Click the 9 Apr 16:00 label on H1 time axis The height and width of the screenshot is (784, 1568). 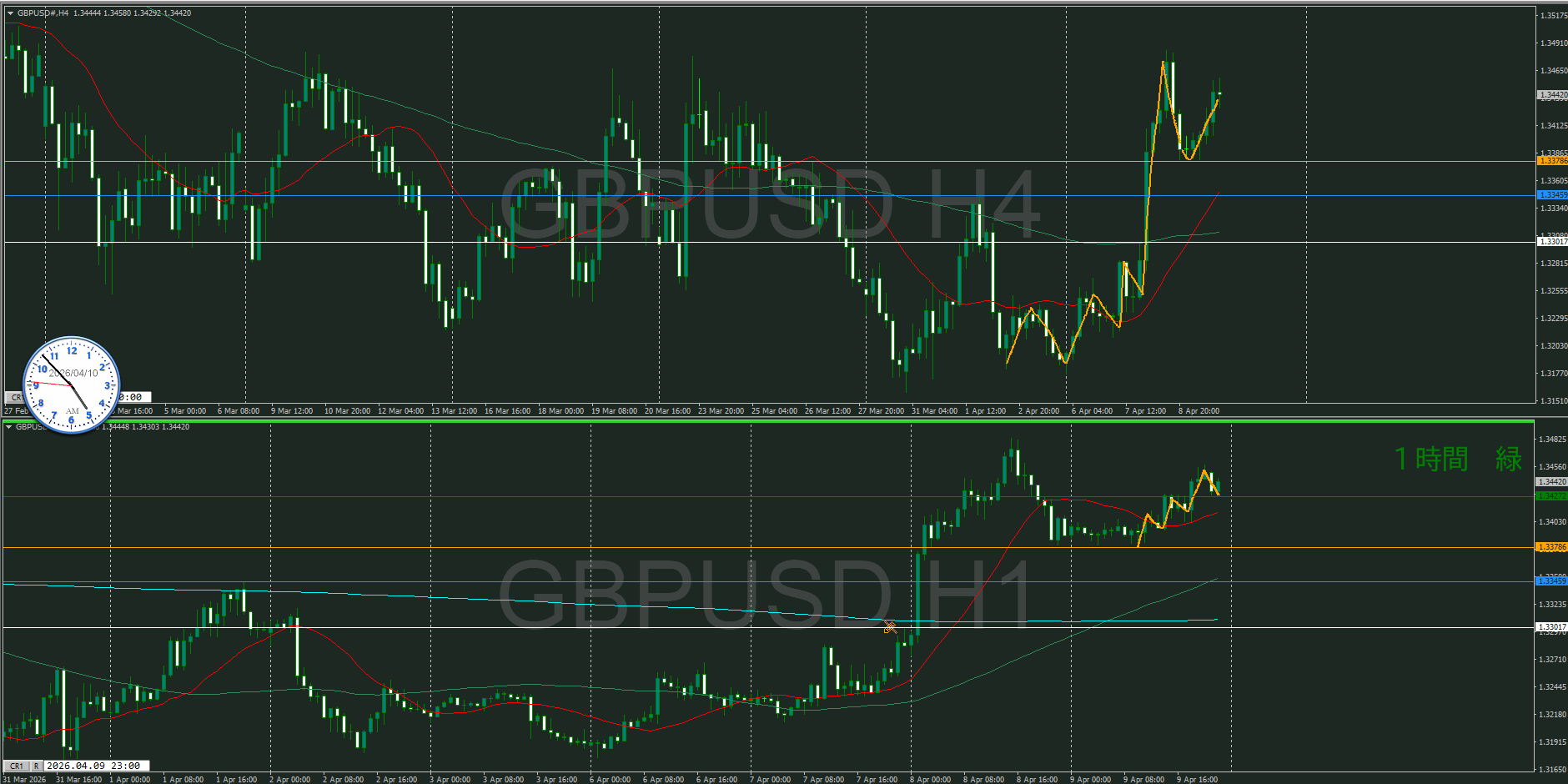coord(1197,779)
